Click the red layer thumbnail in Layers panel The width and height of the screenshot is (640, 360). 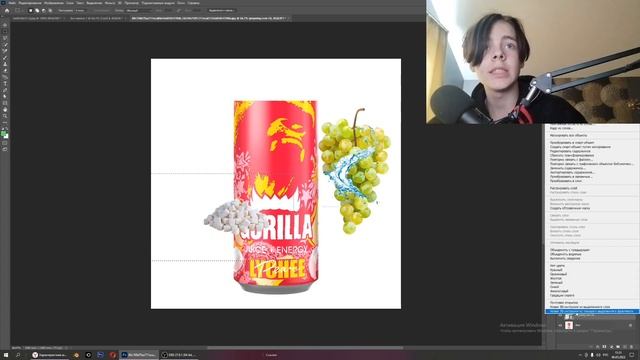tap(569, 325)
